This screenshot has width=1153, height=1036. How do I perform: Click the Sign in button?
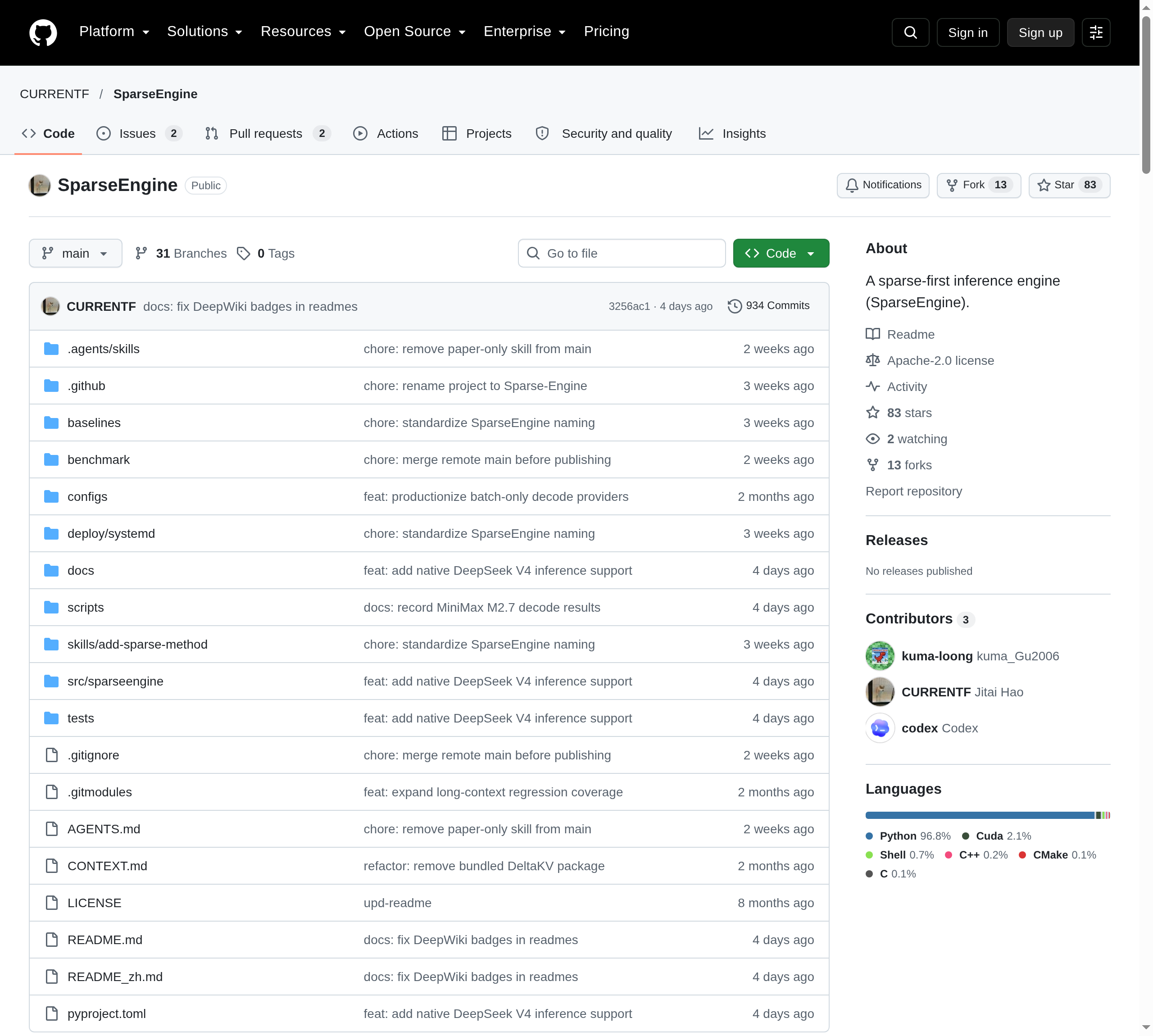[967, 32]
